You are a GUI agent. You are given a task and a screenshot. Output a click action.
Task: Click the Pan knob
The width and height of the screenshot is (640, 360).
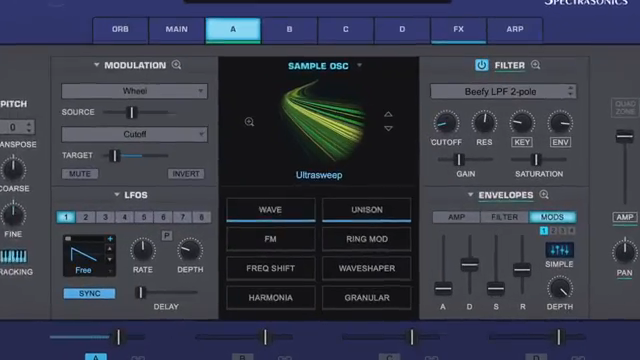point(624,251)
